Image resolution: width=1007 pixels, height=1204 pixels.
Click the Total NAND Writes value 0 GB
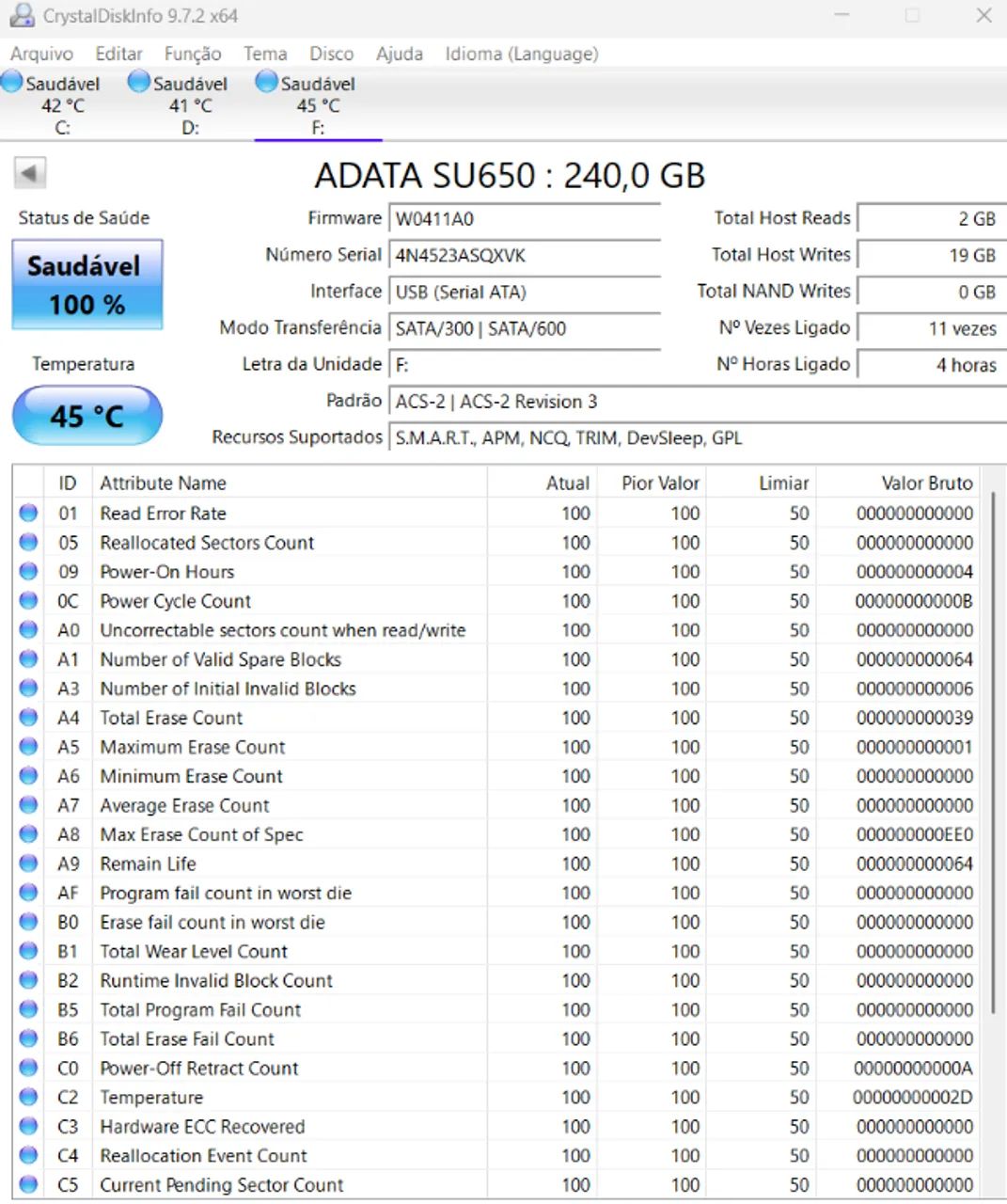pos(932,292)
